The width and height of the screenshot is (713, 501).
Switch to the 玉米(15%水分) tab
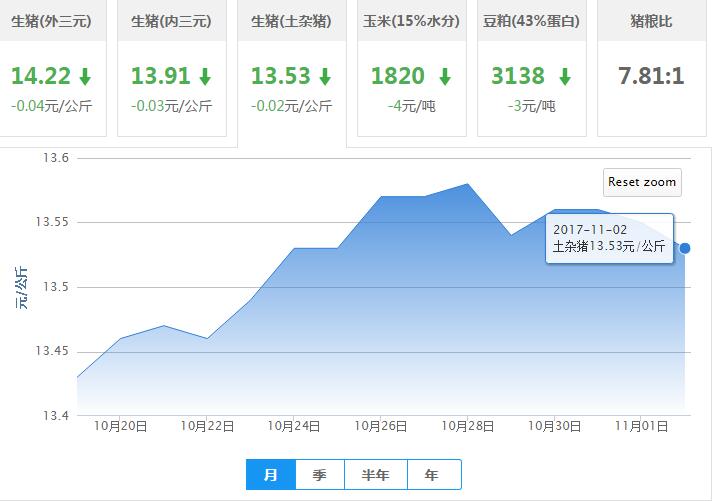tap(411, 21)
